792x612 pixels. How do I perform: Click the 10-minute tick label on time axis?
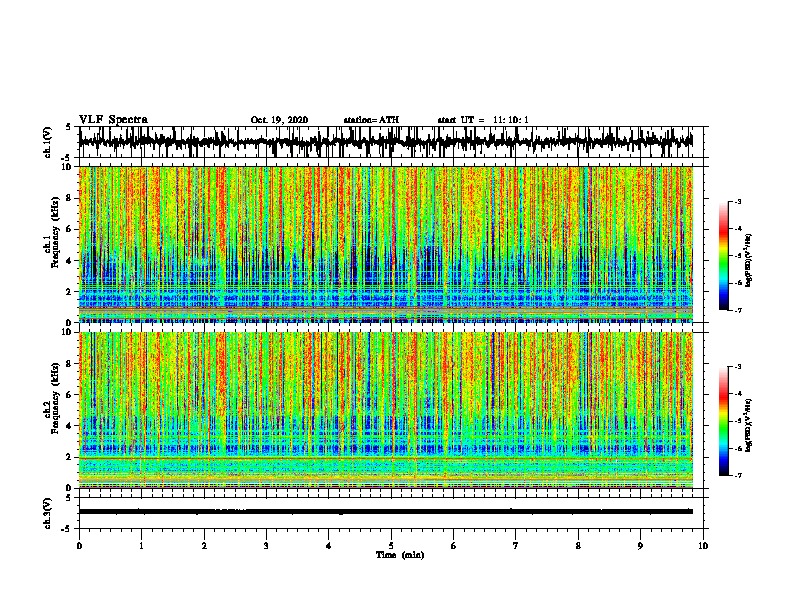point(703,546)
